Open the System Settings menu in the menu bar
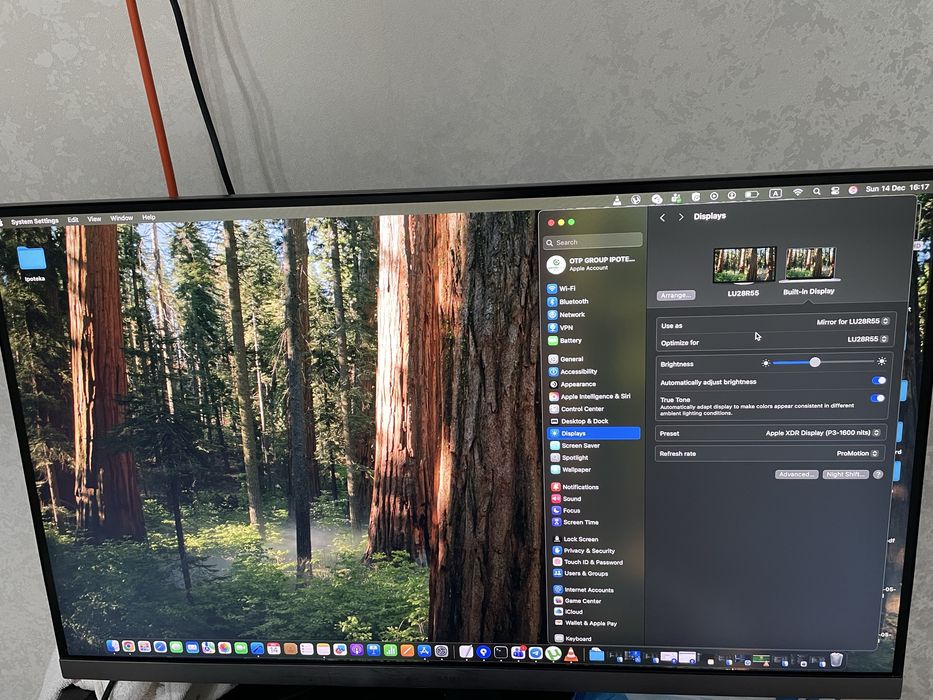The image size is (933, 700). coord(35,221)
